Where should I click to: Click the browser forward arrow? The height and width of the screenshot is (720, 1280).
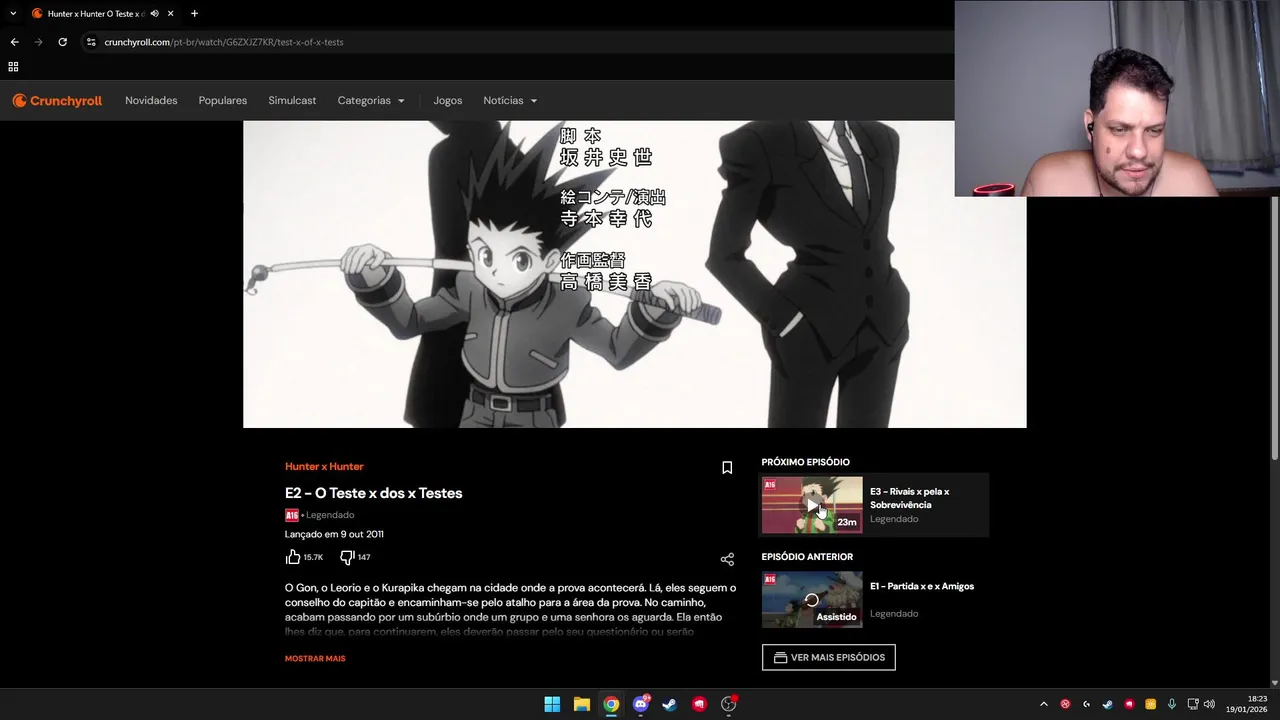coord(38,42)
